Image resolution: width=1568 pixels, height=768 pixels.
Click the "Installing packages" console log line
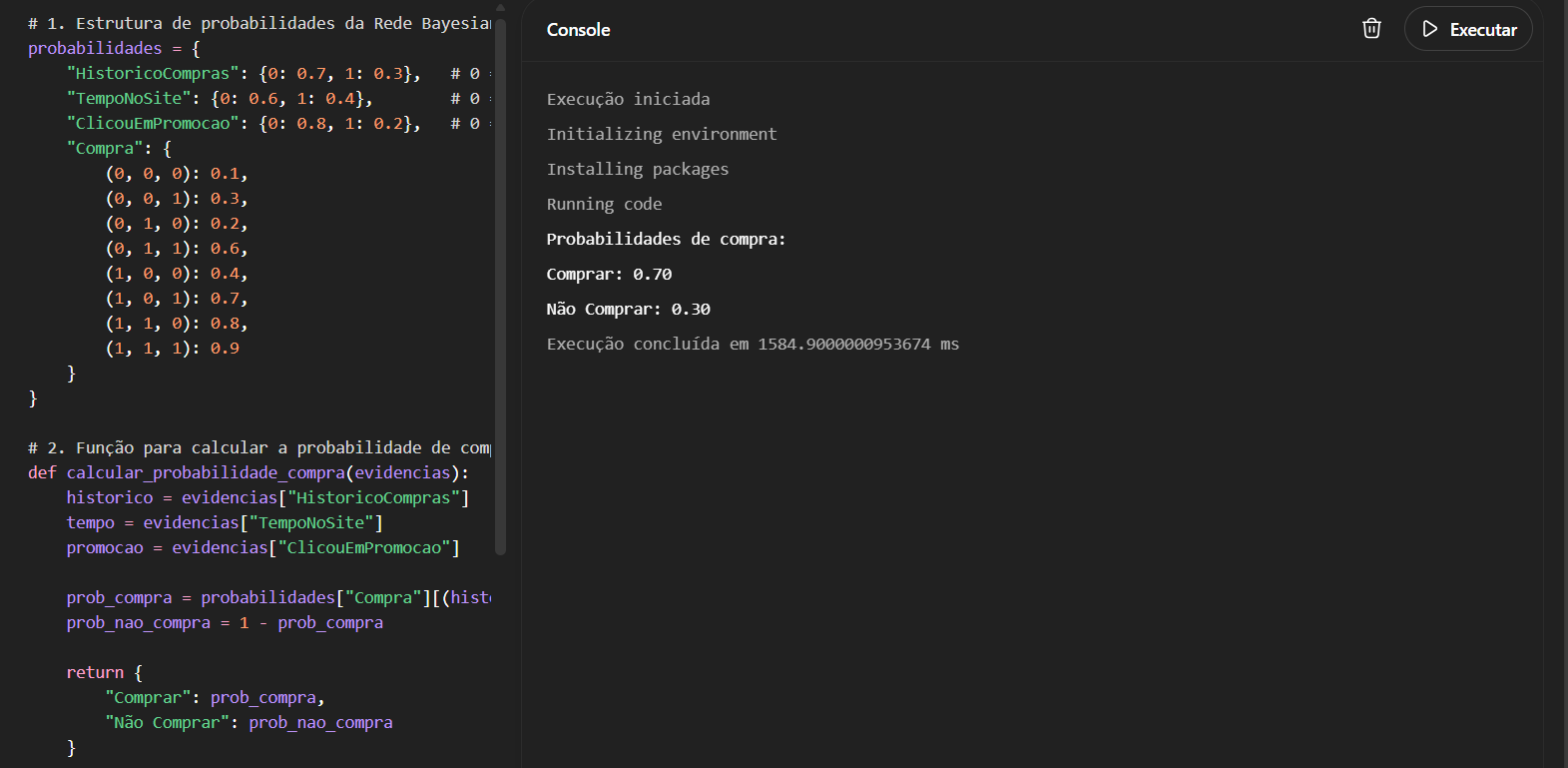coord(637,170)
